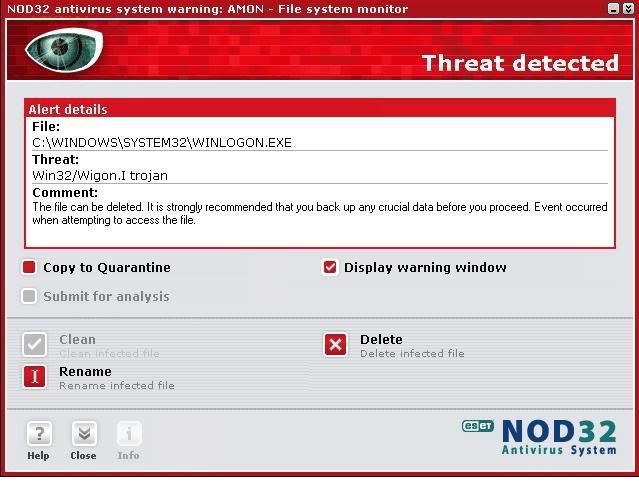Click the "Delete infected file" description text
Screen dimensions: 639x488
point(412,354)
